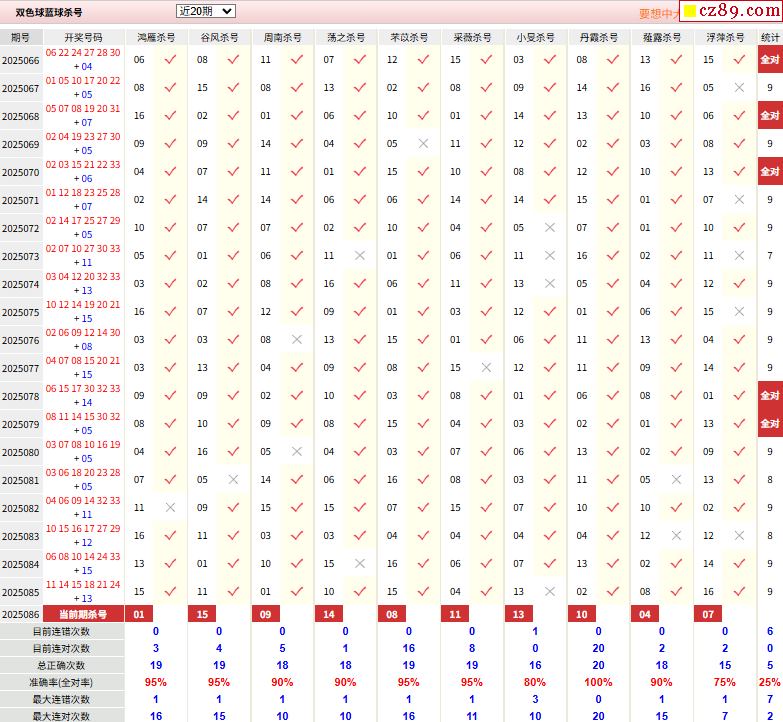This screenshot has height=722, width=783.
Task: Click the 期号 column header
Action: (x=21, y=37)
